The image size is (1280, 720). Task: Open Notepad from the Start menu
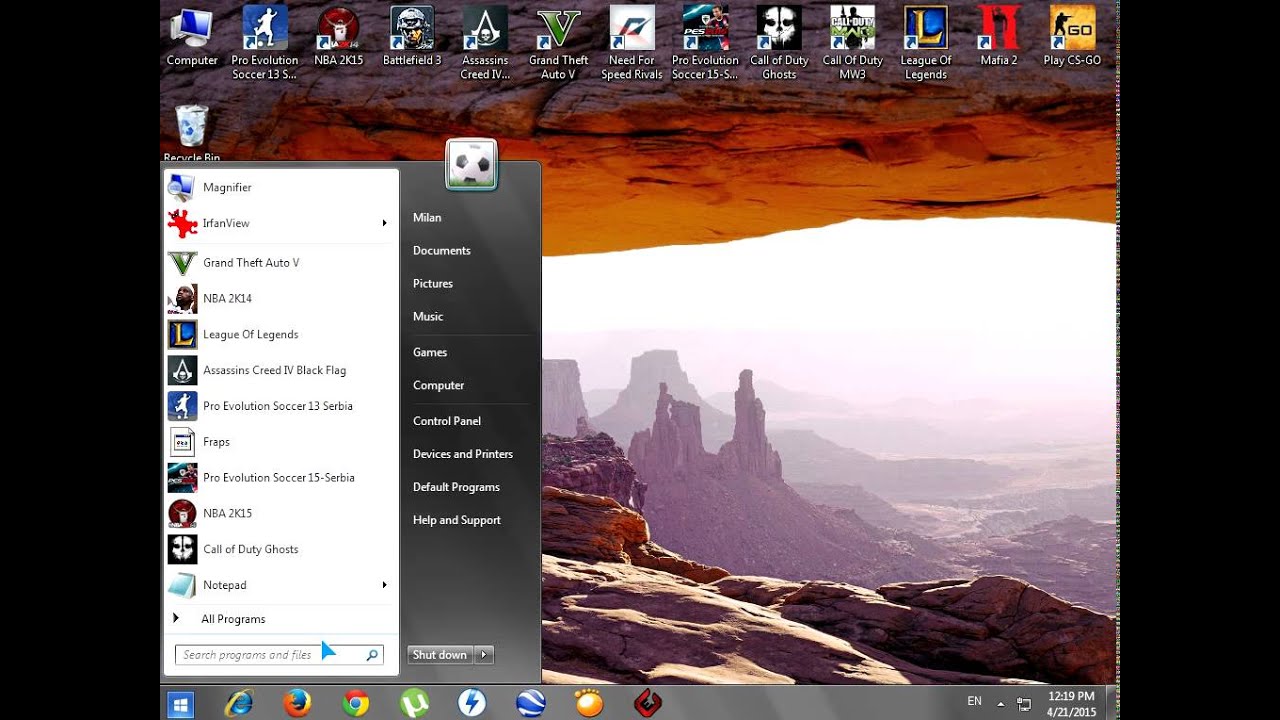[x=281, y=585]
